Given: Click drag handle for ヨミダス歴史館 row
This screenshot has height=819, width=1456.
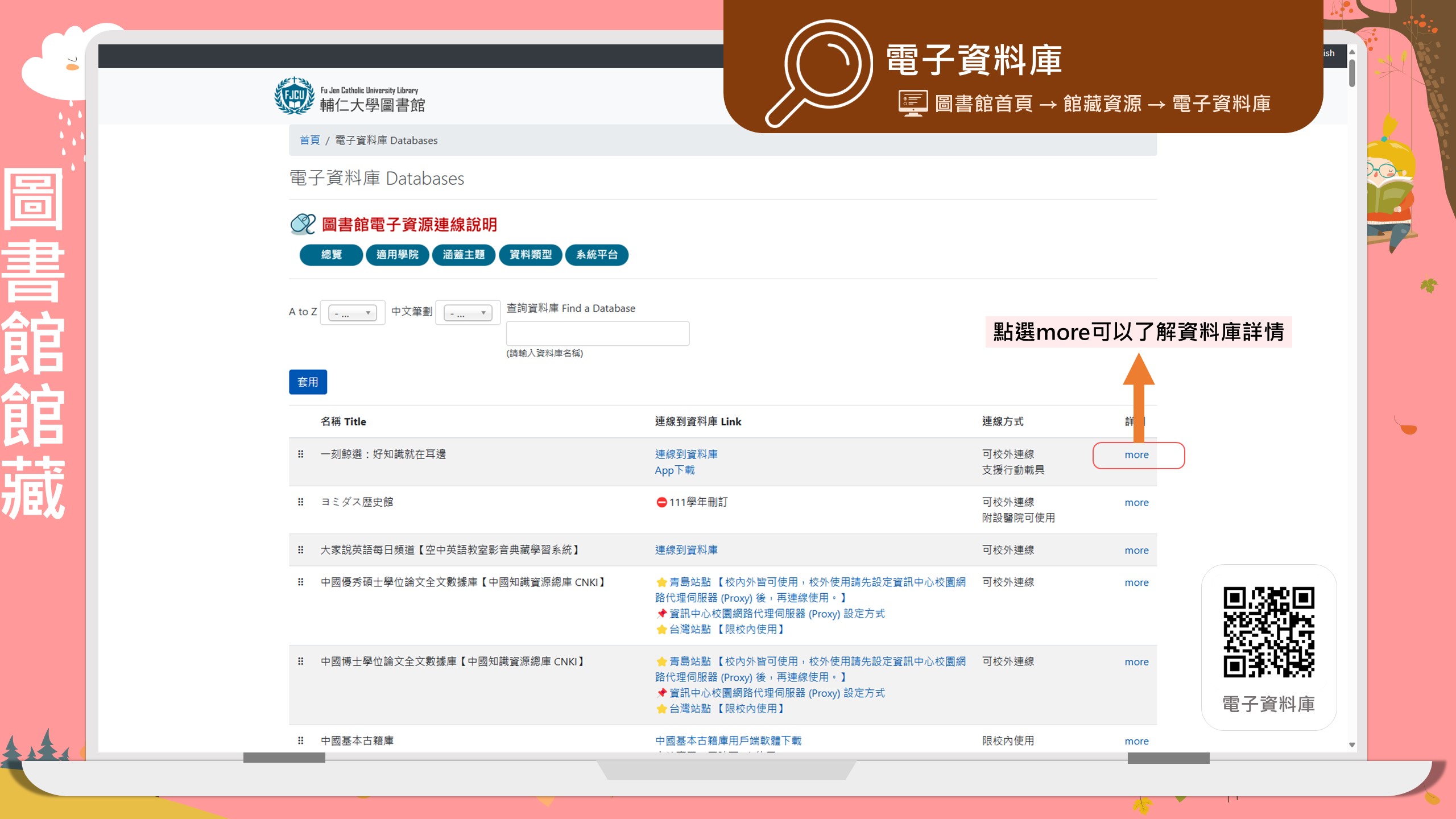Looking at the screenshot, I should pos(301,502).
